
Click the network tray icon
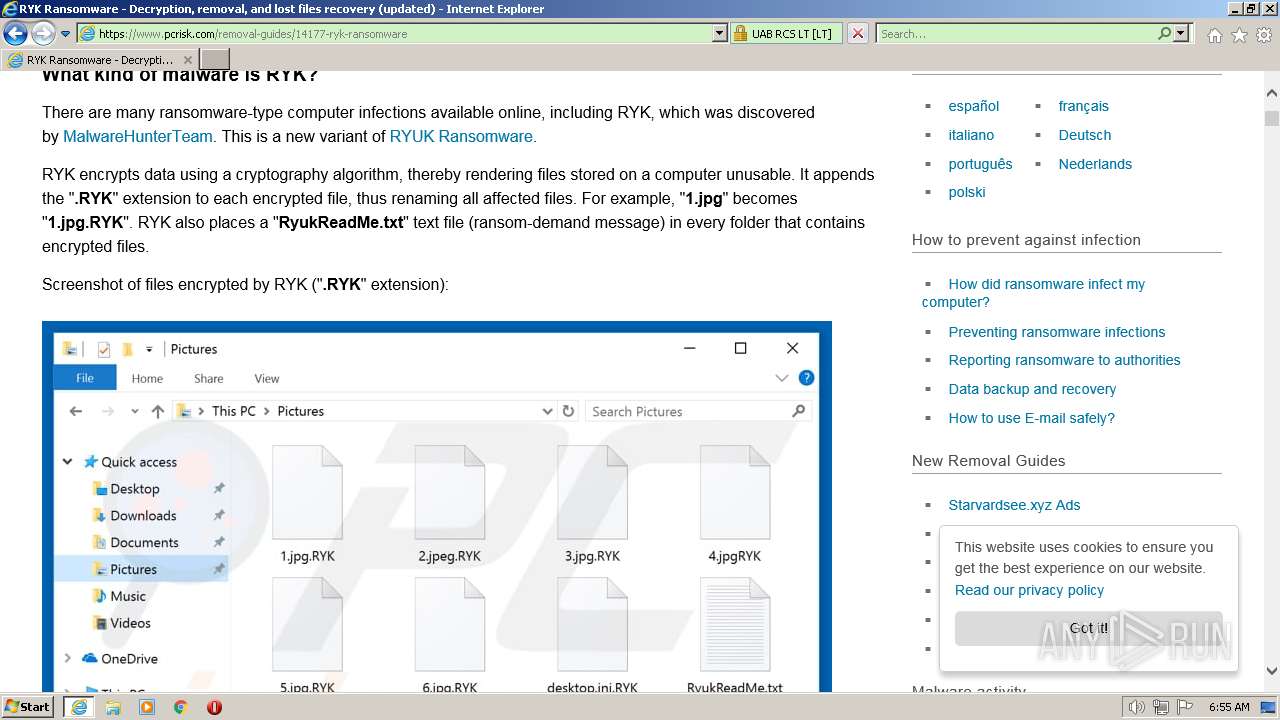1162,707
